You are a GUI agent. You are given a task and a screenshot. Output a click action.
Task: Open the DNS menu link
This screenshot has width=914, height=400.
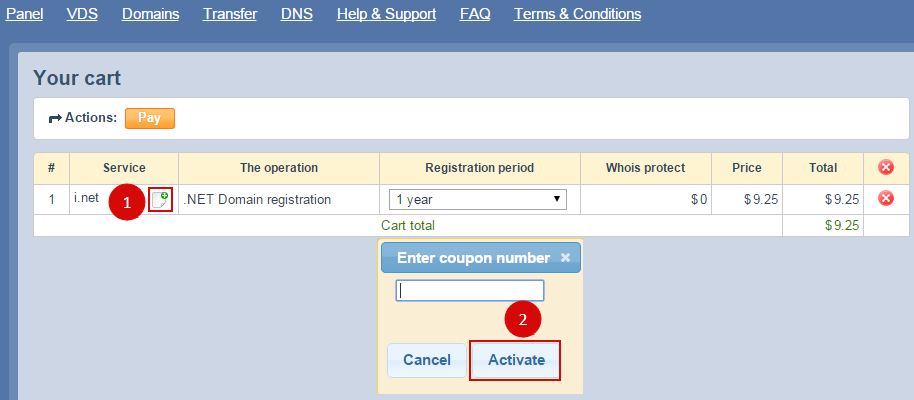point(297,14)
